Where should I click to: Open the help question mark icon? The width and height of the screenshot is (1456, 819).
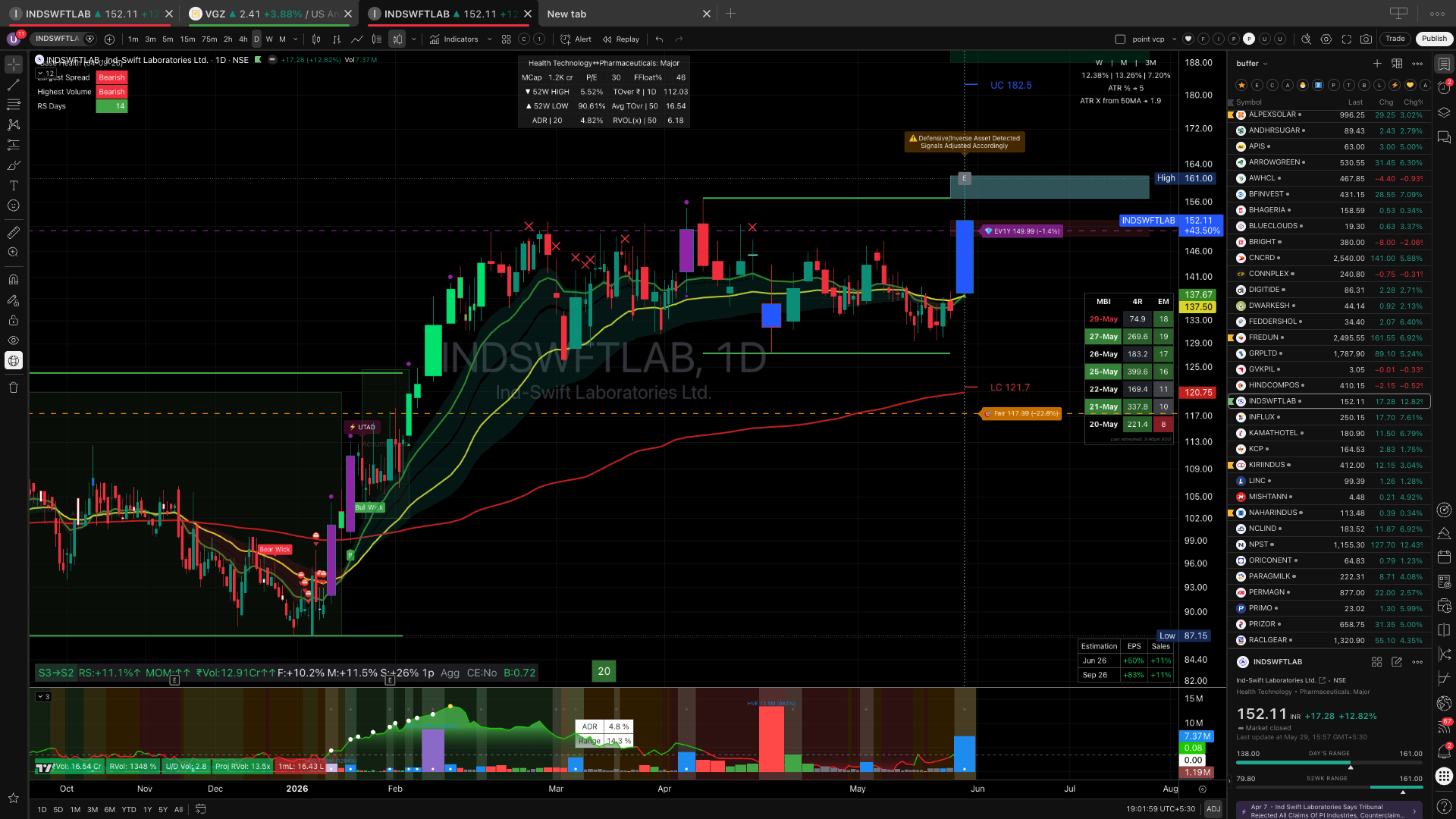pos(1444,805)
